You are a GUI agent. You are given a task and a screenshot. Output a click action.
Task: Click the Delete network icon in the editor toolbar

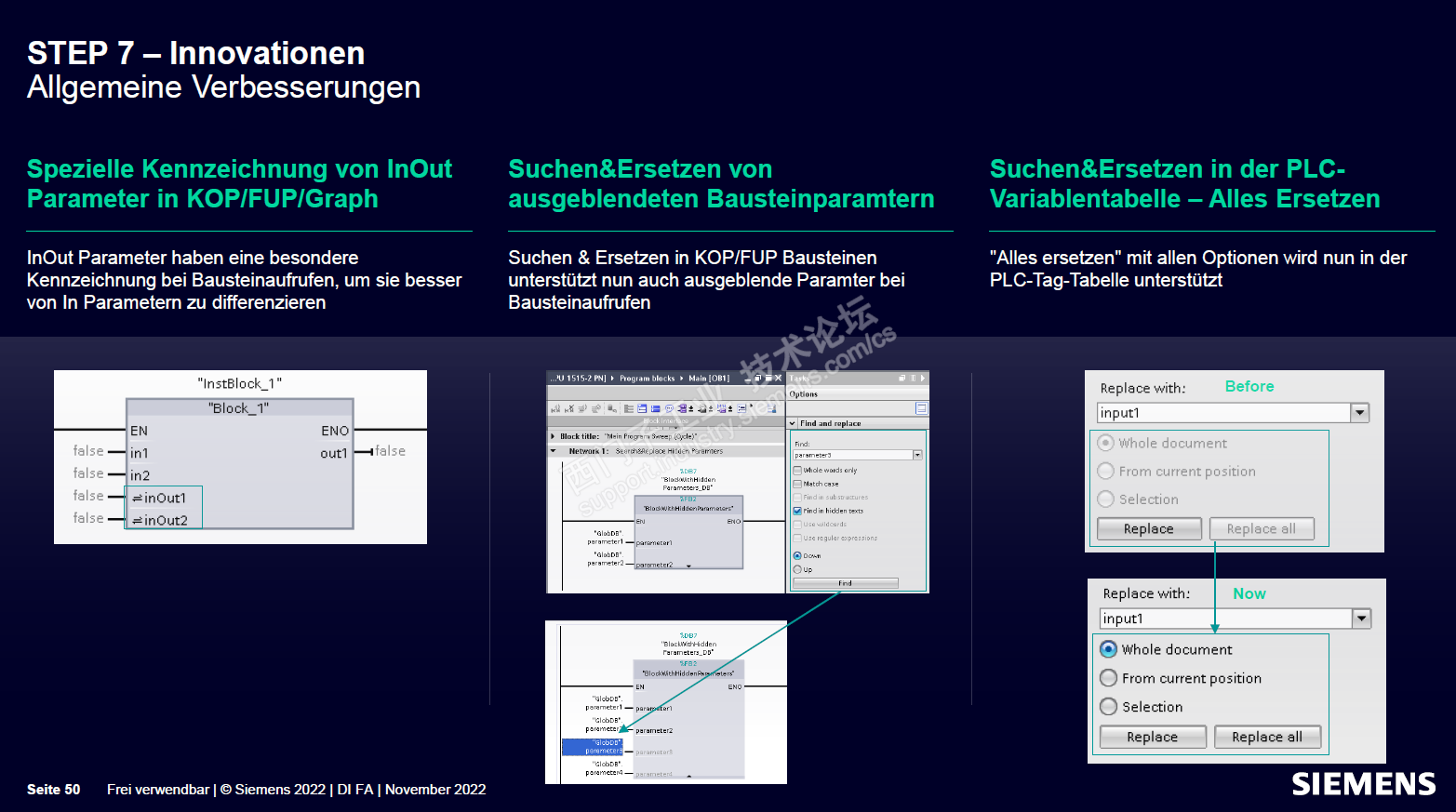(x=569, y=408)
